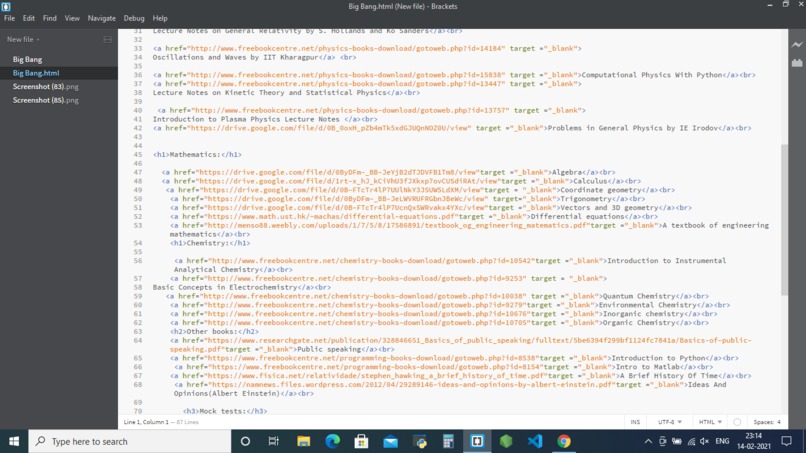This screenshot has width=806, height=453.
Task: Open Mail app from taskbar
Action: tap(390, 441)
